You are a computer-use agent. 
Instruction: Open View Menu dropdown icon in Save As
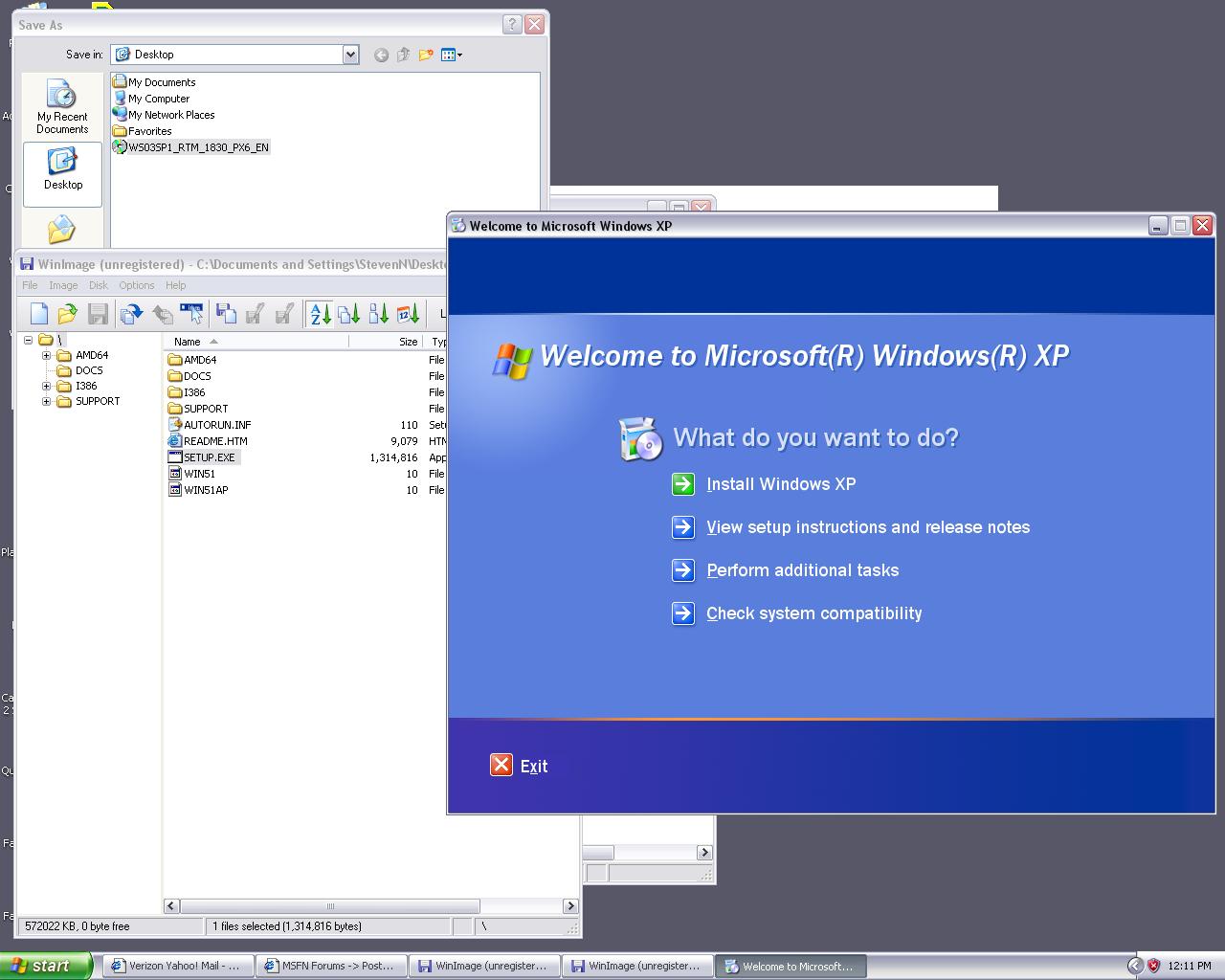(x=452, y=56)
